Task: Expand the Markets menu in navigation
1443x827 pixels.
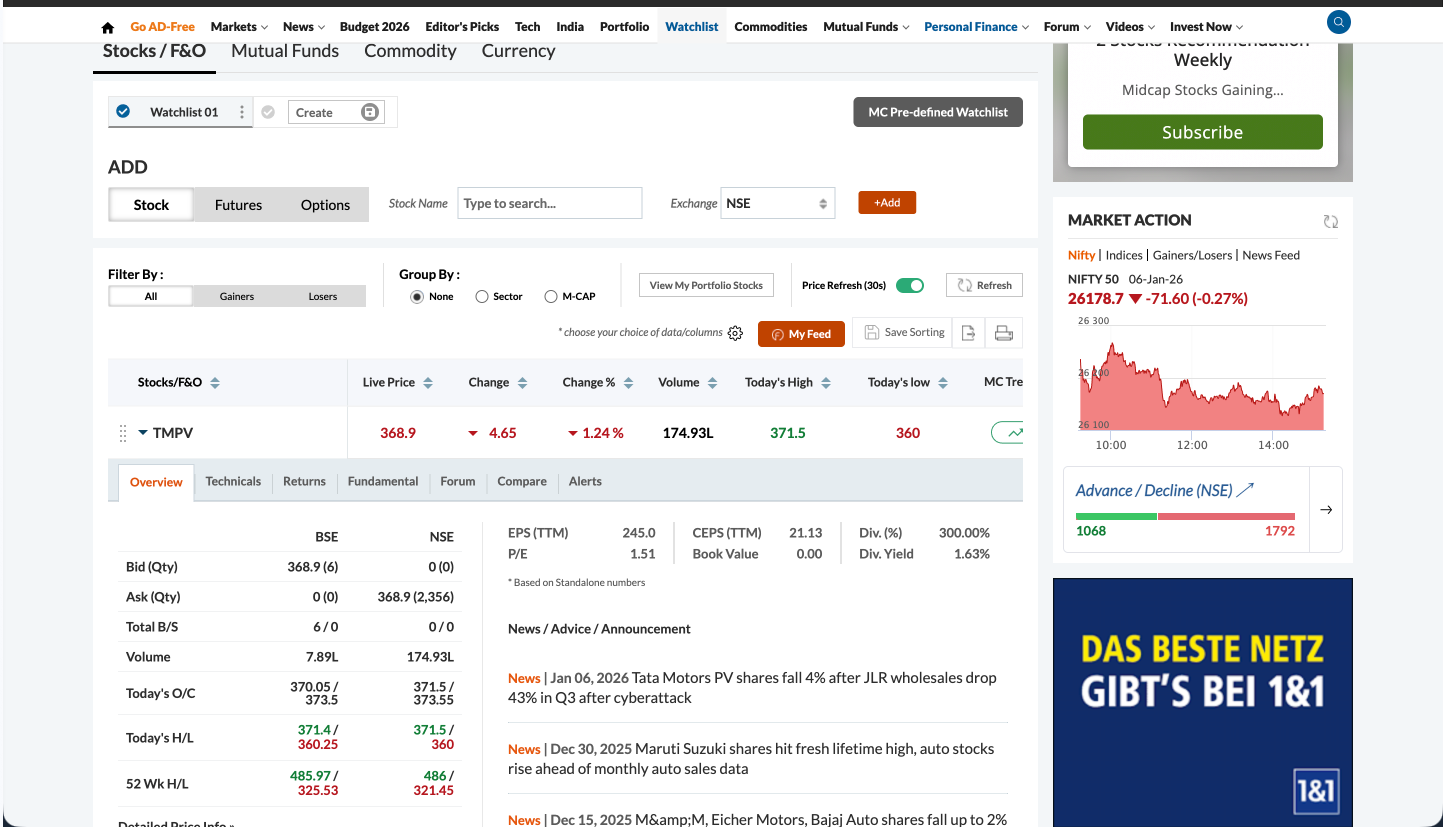Action: pos(238,27)
